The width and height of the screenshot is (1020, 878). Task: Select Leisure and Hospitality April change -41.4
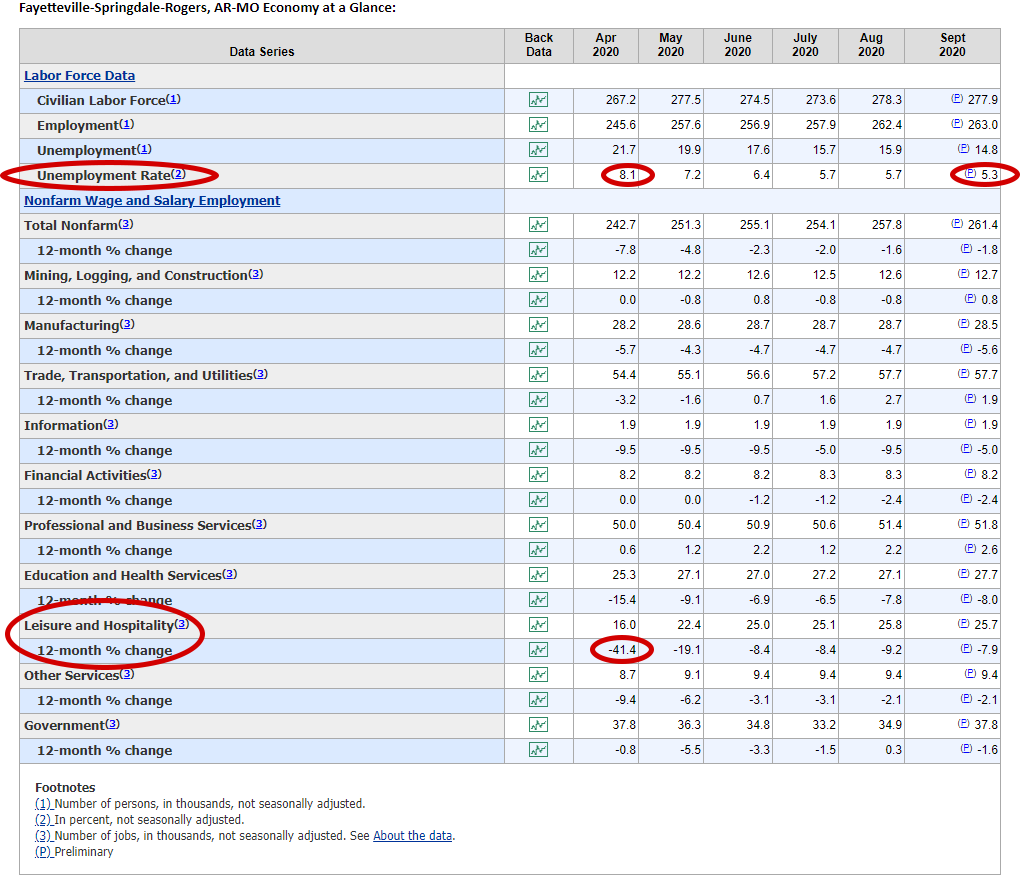[x=622, y=650]
